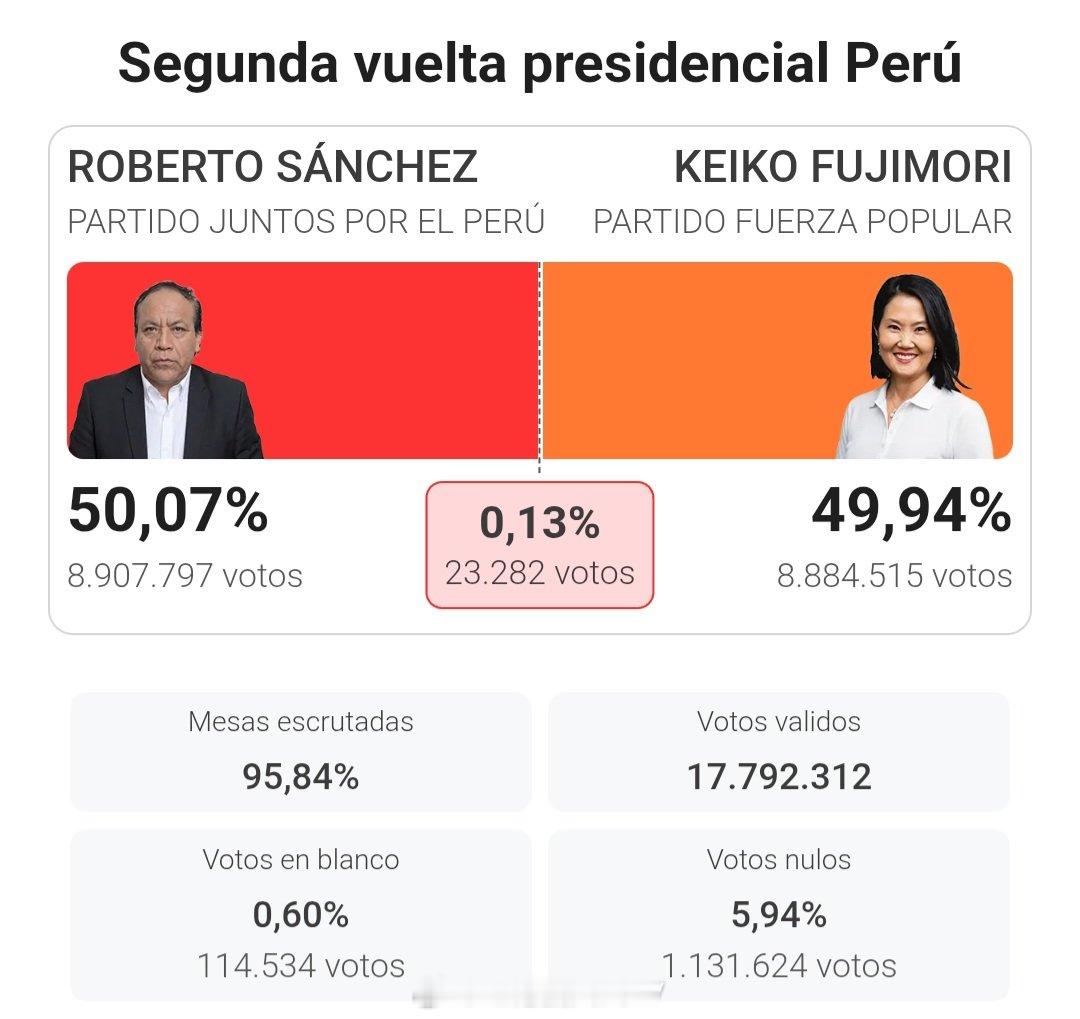
Task: Click the Segunda vuelta presidencial Perú title
Action: (540, 63)
